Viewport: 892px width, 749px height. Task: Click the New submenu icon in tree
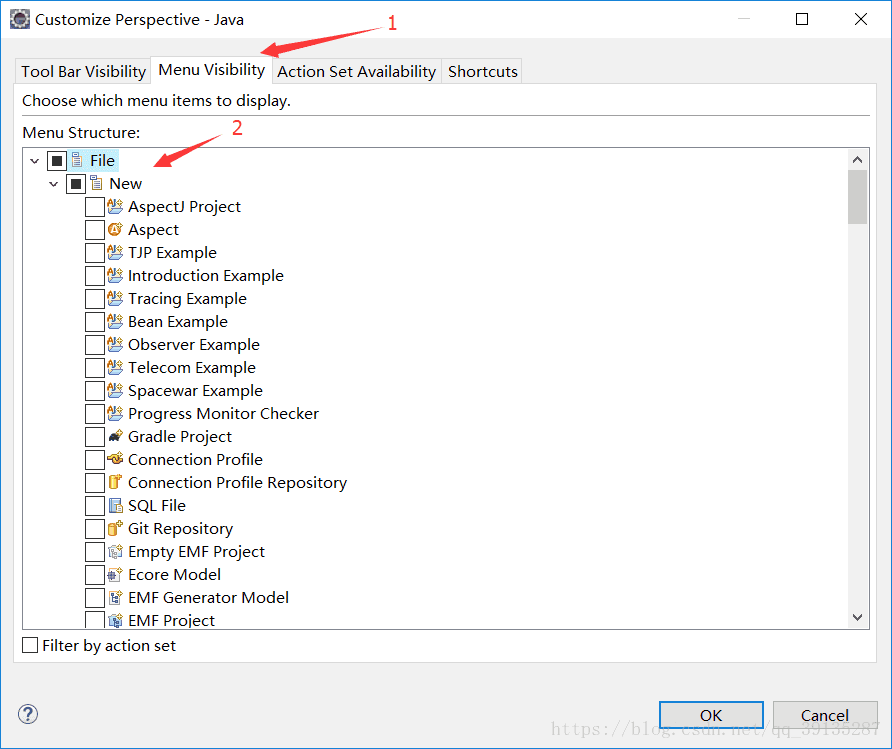click(x=96, y=184)
